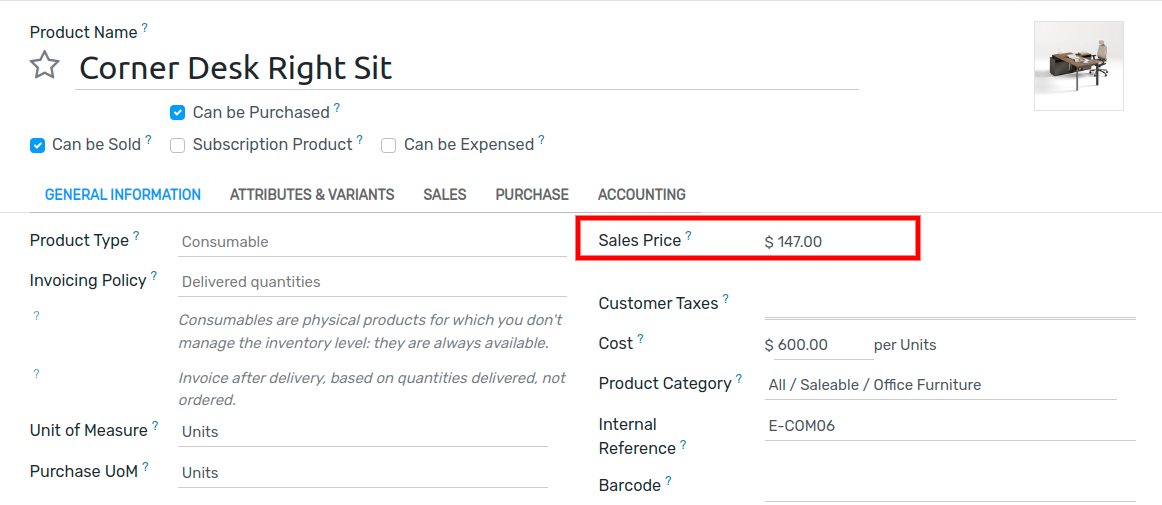The height and width of the screenshot is (505, 1162).
Task: Click the Internal Reference input field
Action: pos(949,426)
